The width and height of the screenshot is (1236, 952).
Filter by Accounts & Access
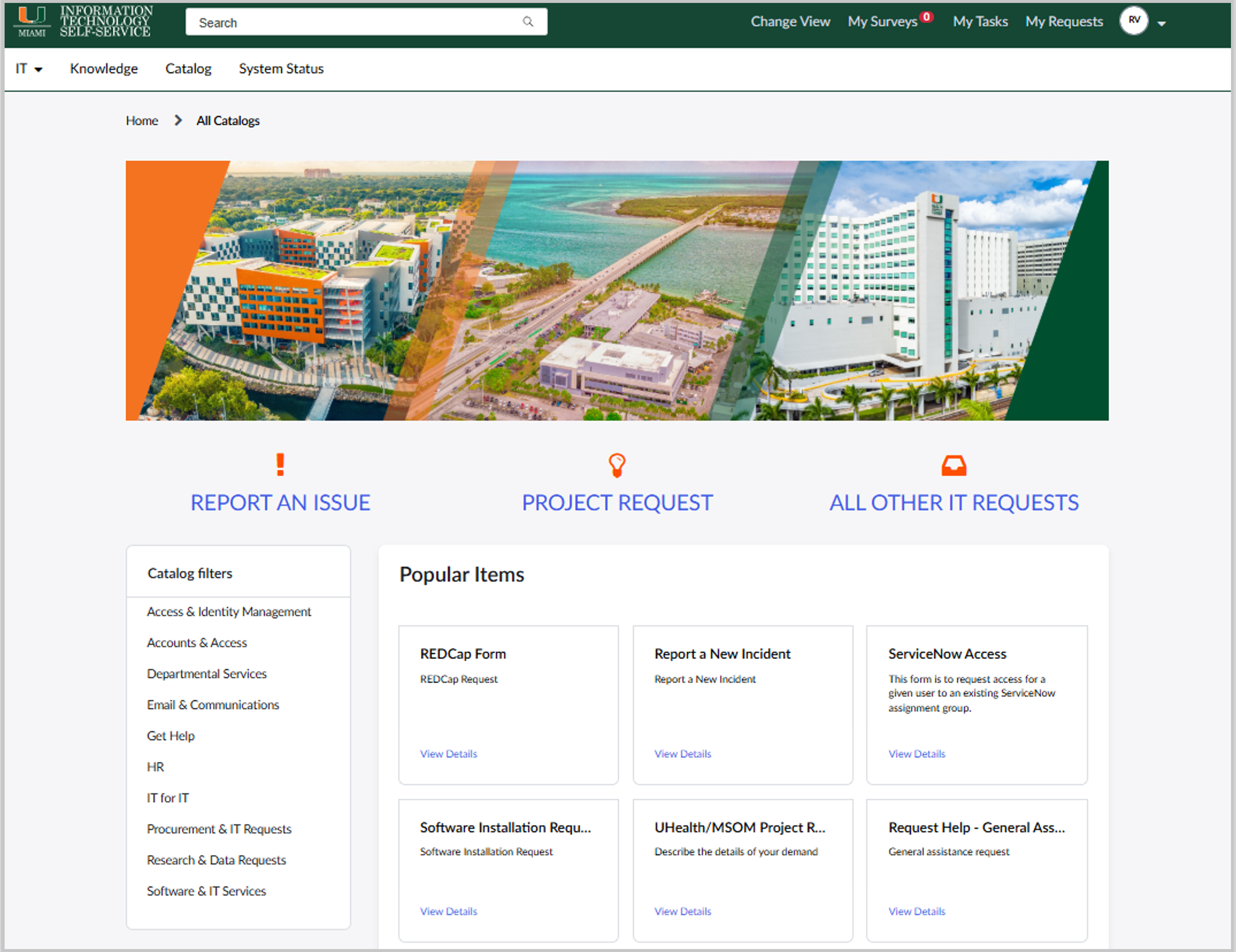click(x=197, y=643)
